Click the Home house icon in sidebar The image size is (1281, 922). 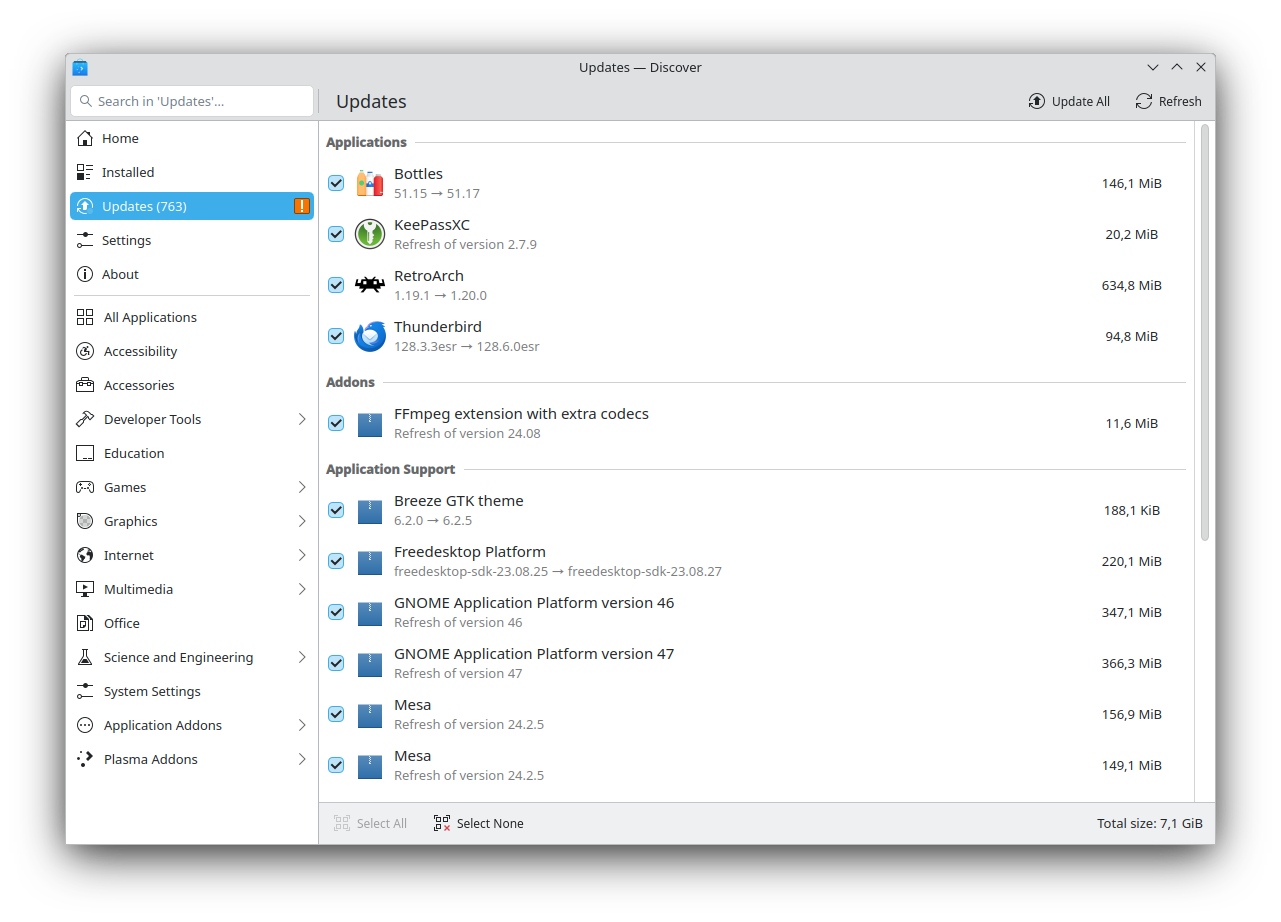pyautogui.click(x=85, y=138)
